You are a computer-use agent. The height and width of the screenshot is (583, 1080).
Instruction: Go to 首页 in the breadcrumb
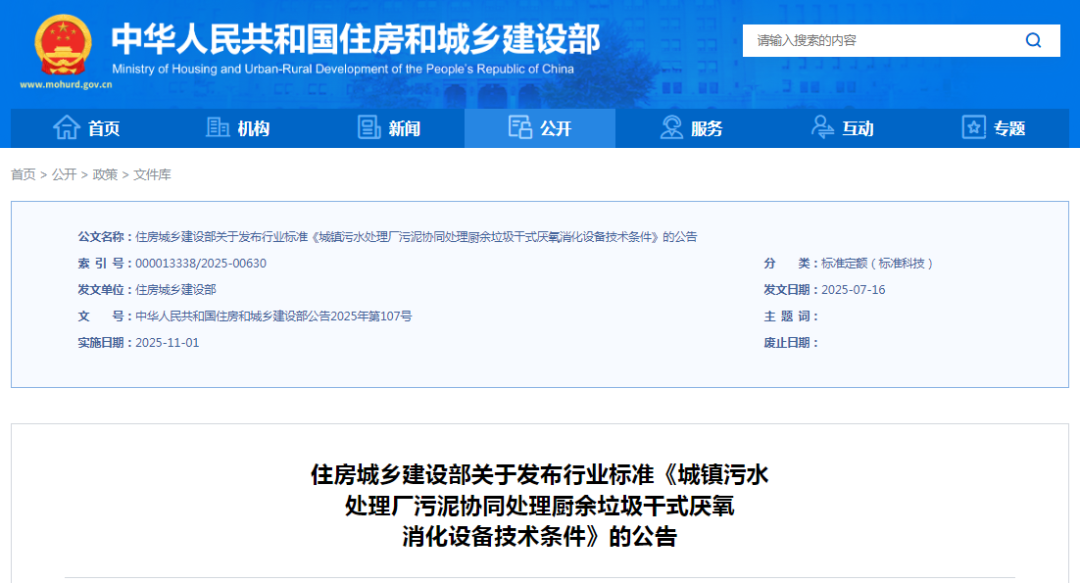tap(23, 175)
